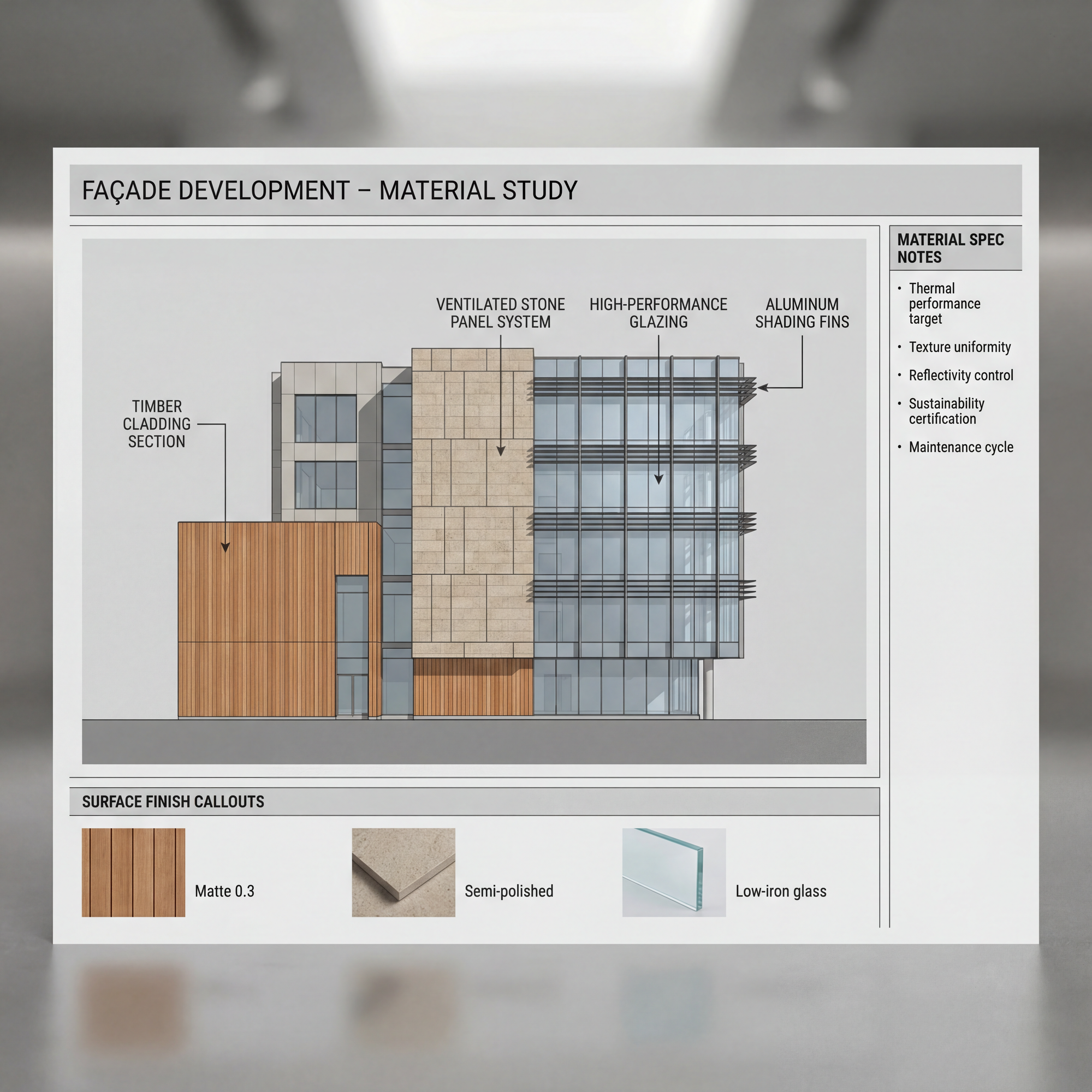Select the 'Texture uniformity' bullet note
Screen dimensions: 1092x1092
point(959,347)
